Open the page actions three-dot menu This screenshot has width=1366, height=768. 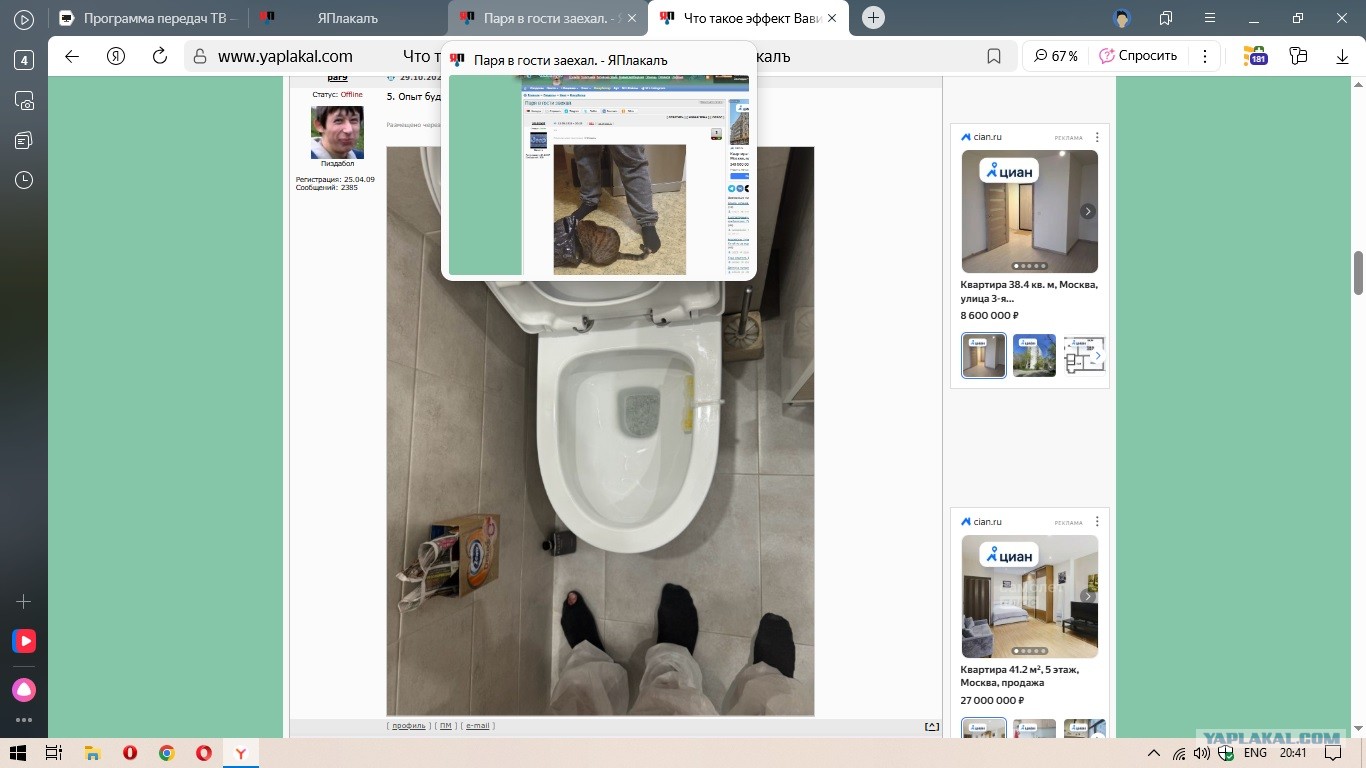[1205, 56]
